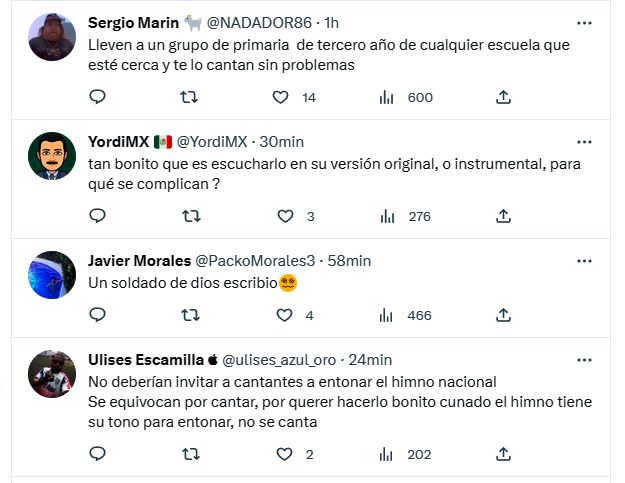Reply to Ulises Escamilla's tweet

coord(98,454)
